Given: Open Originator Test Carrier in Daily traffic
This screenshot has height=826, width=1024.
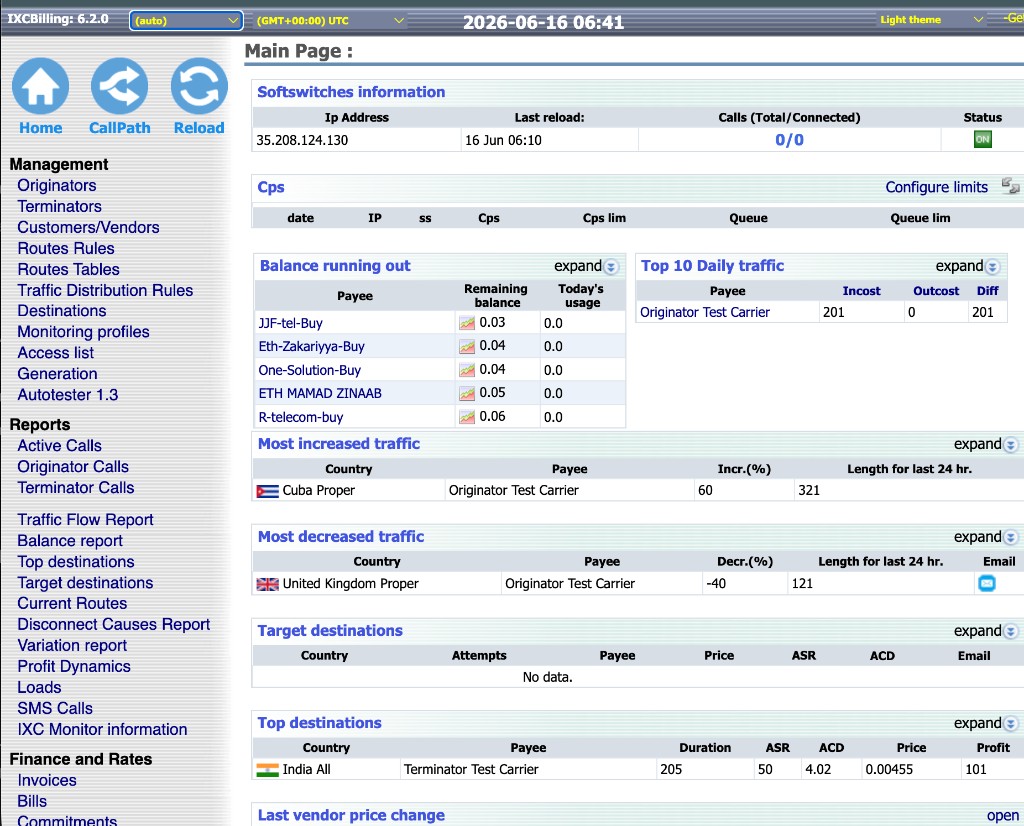Looking at the screenshot, I should (705, 312).
